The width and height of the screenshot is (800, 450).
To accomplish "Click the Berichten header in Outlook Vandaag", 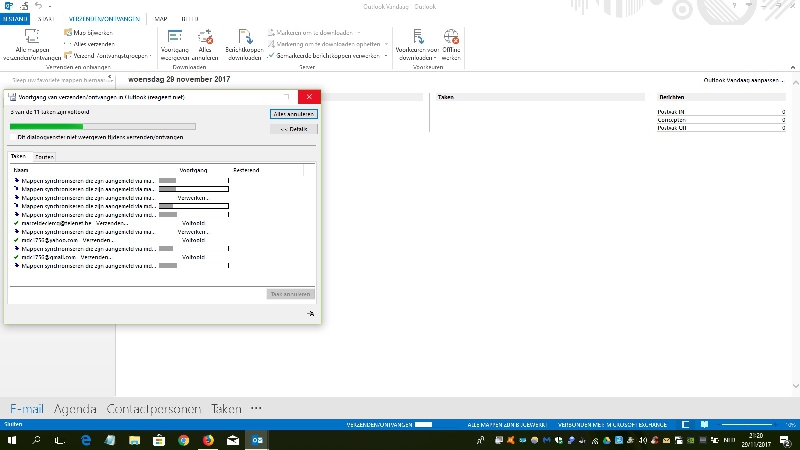I will 671,97.
